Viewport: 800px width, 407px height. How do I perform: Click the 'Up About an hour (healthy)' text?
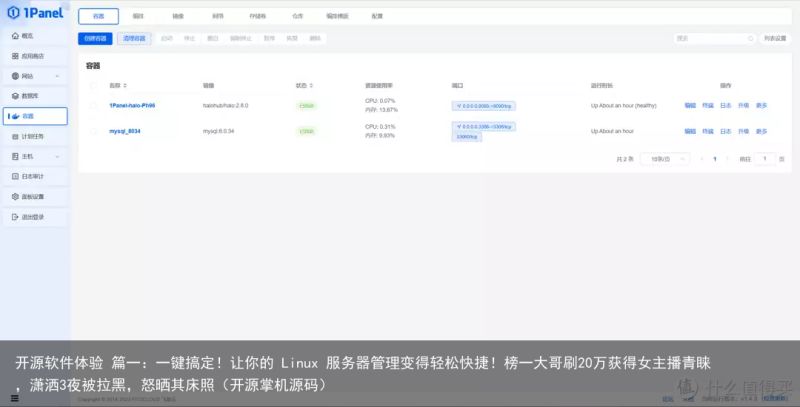(623, 106)
